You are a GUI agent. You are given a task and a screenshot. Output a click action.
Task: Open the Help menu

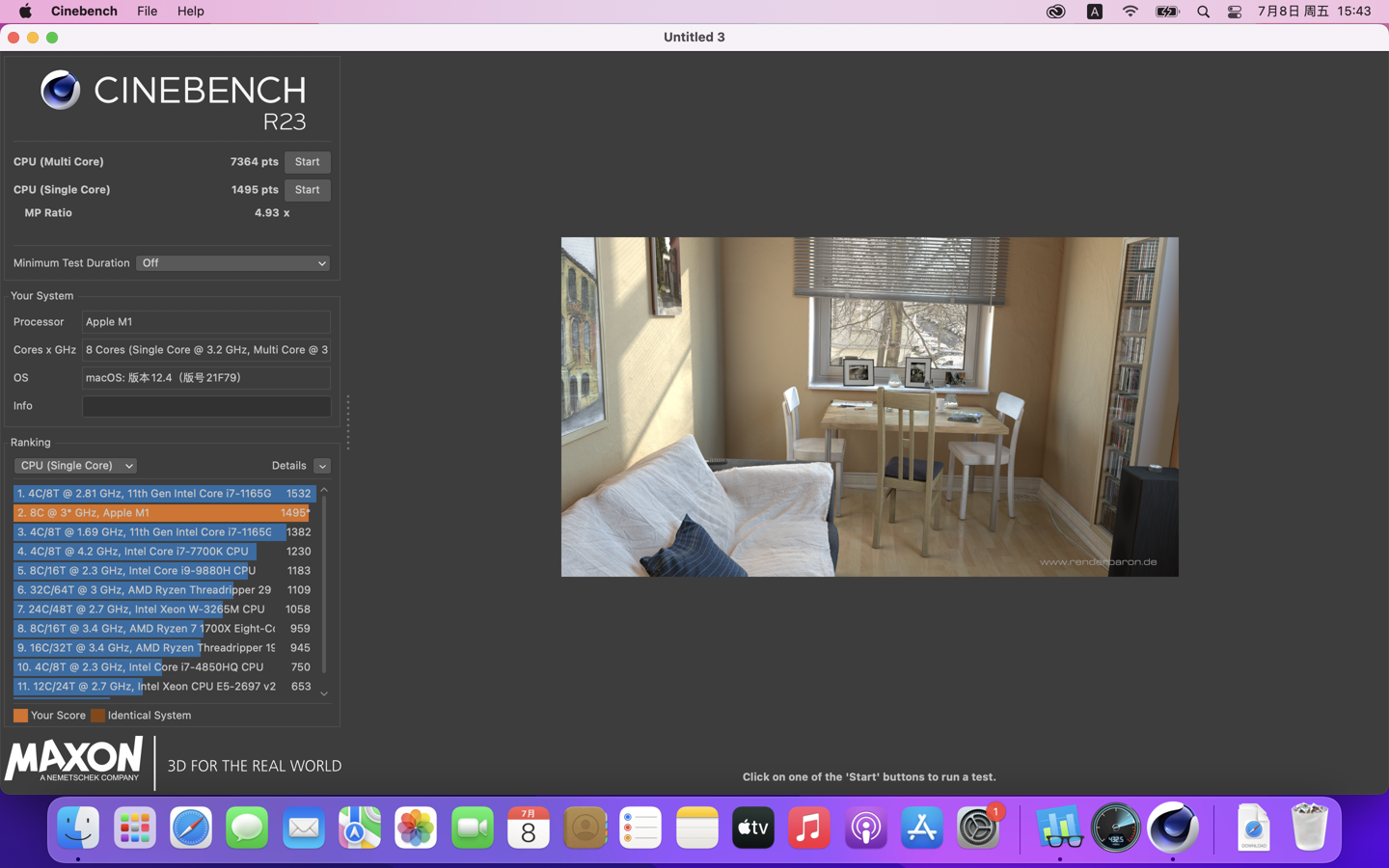point(190,12)
